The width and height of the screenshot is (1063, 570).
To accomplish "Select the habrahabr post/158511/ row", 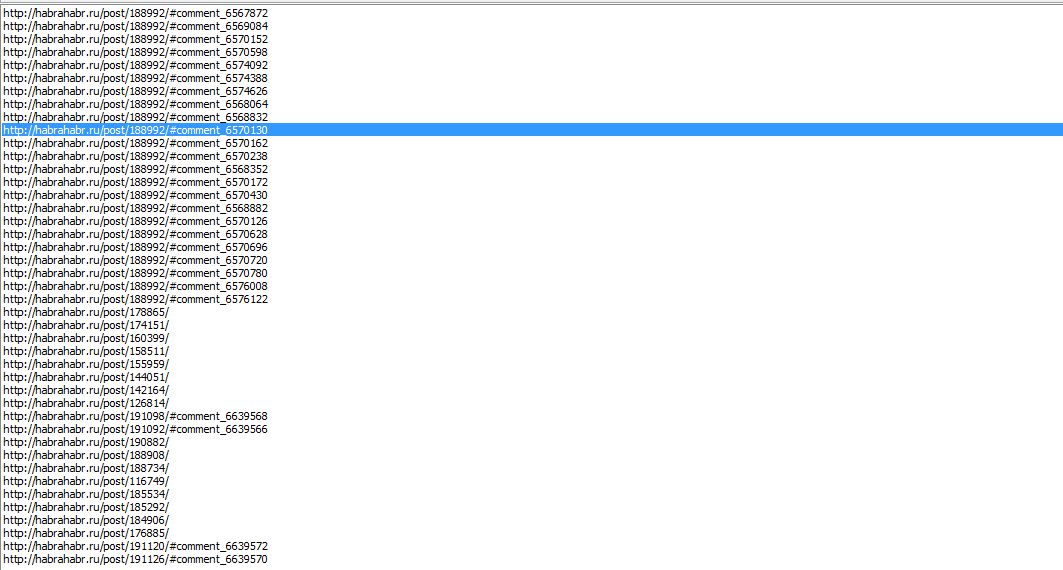I will point(86,351).
